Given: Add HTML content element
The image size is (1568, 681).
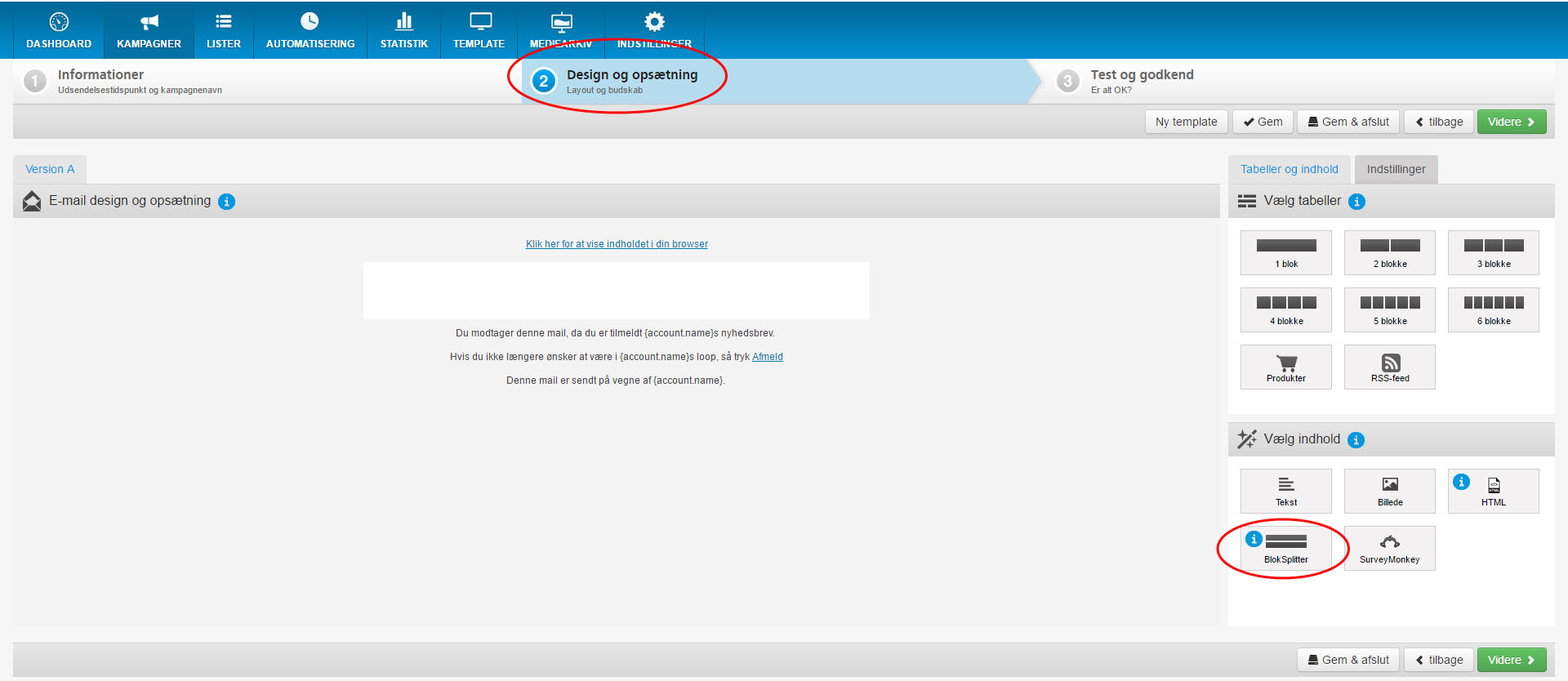Looking at the screenshot, I should [1494, 491].
